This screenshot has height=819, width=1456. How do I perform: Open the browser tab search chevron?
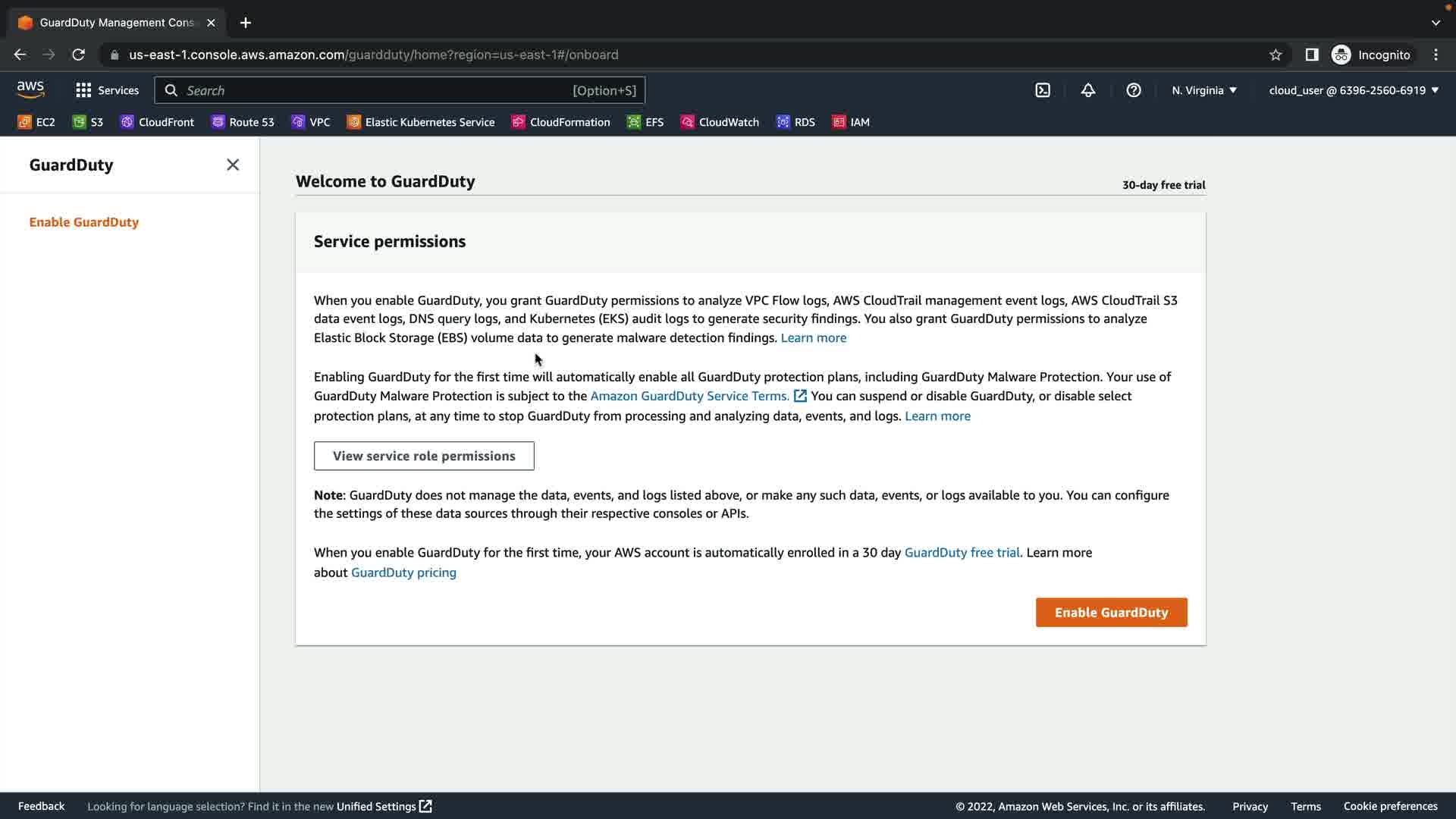pyautogui.click(x=1436, y=23)
